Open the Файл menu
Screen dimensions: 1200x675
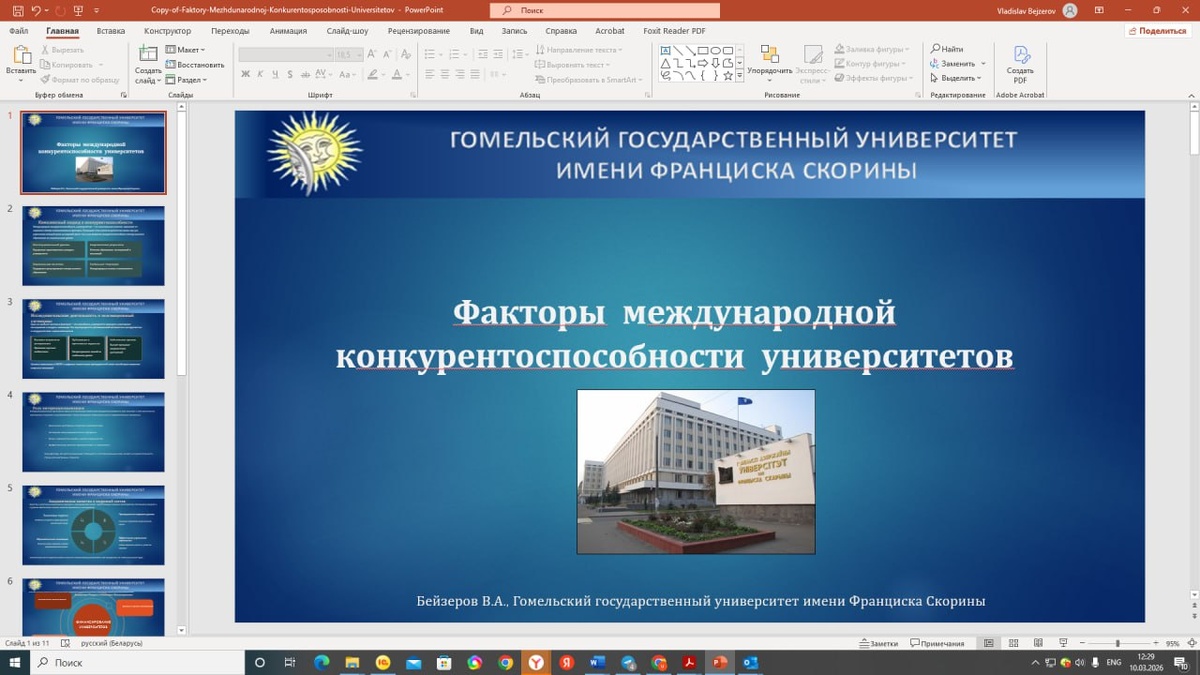coord(19,31)
